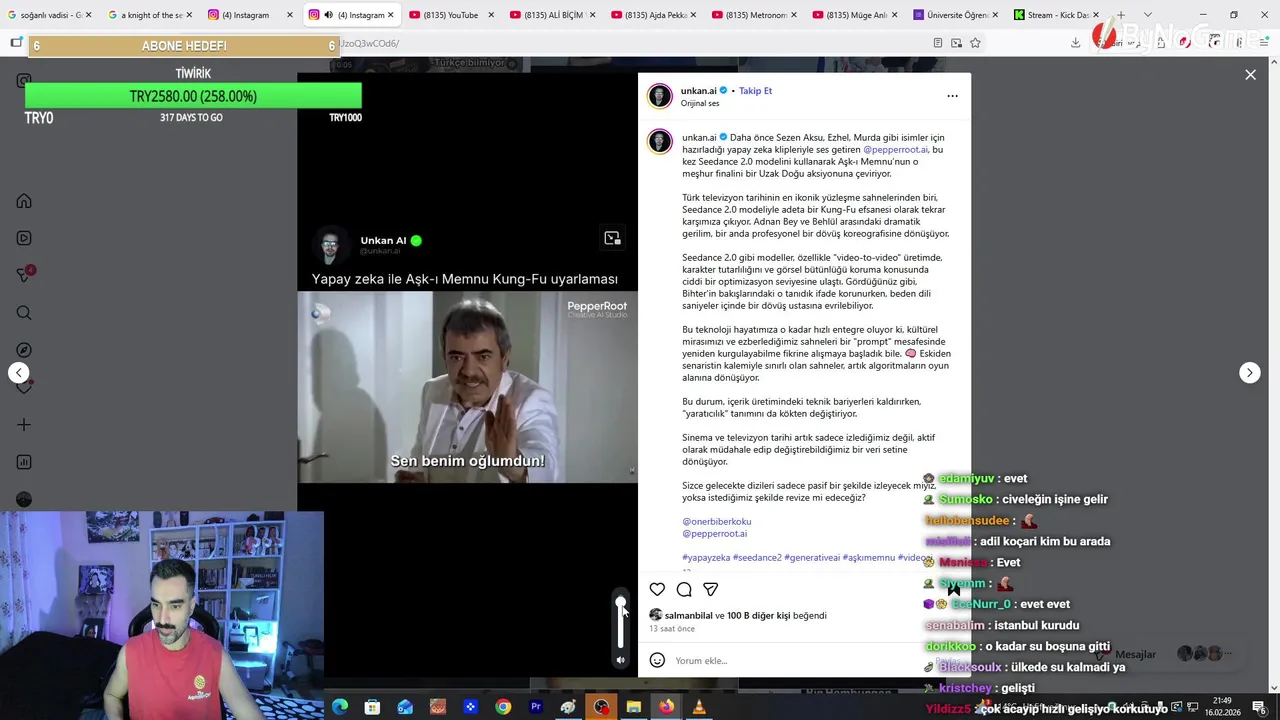Screen dimensions: 1280x720
Task: Bookmark page with star icon
Action: (975, 43)
